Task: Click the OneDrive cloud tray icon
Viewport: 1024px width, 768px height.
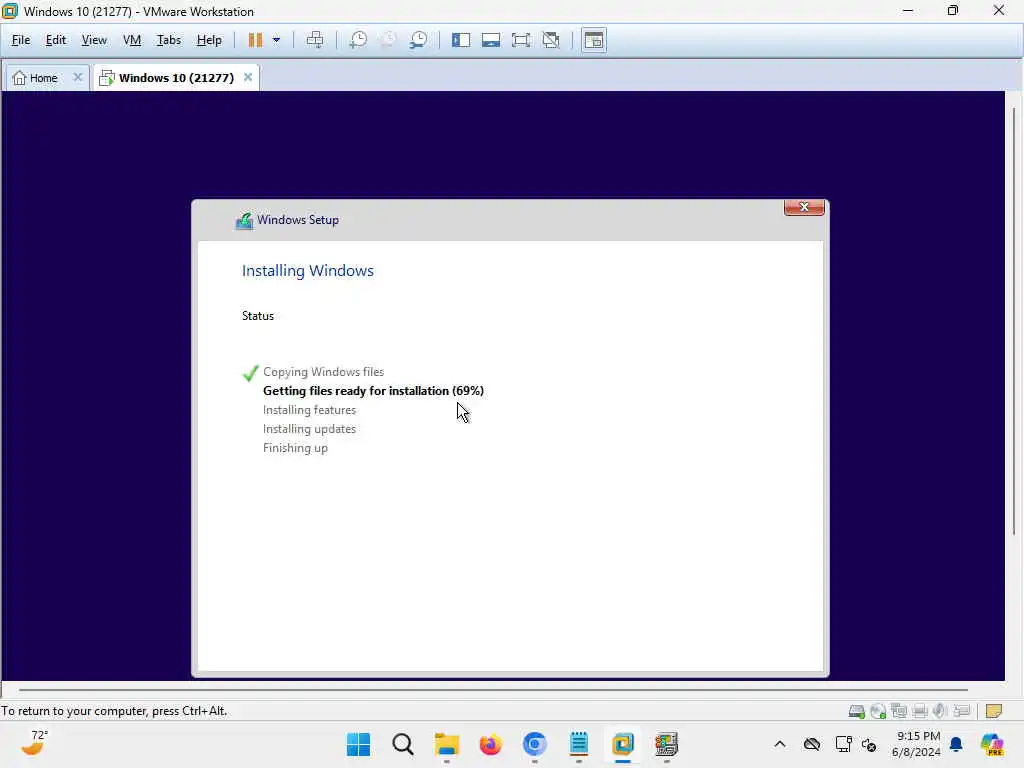Action: [812, 744]
